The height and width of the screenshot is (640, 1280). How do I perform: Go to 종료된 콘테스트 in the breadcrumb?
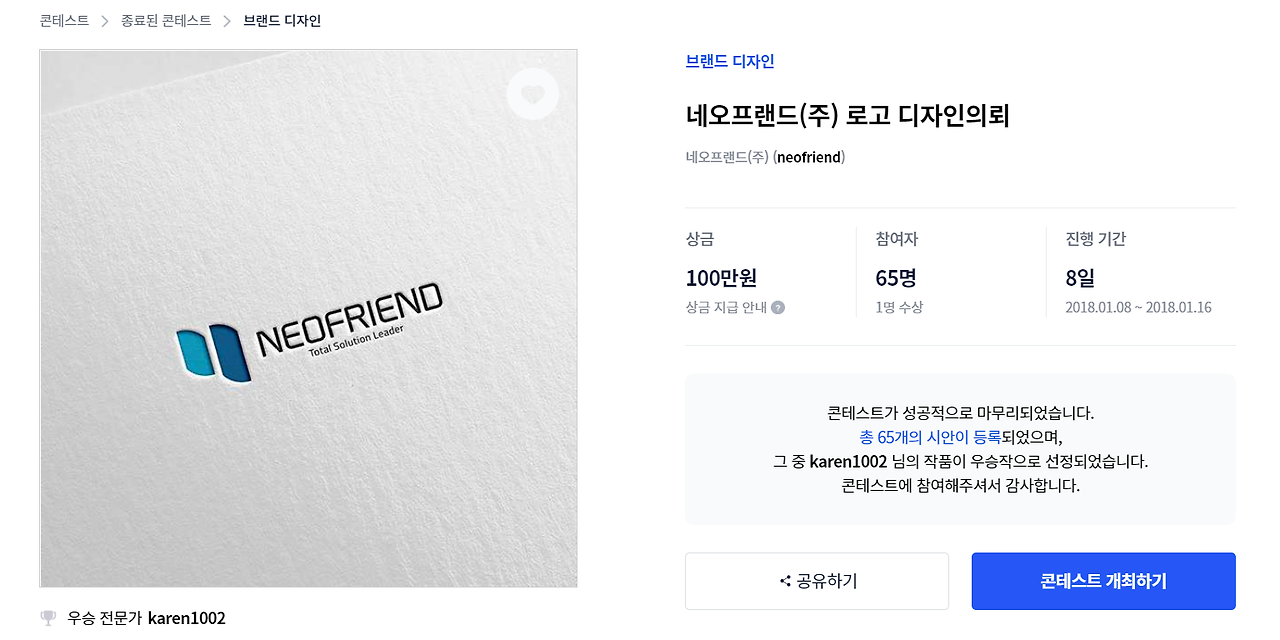coord(166,21)
